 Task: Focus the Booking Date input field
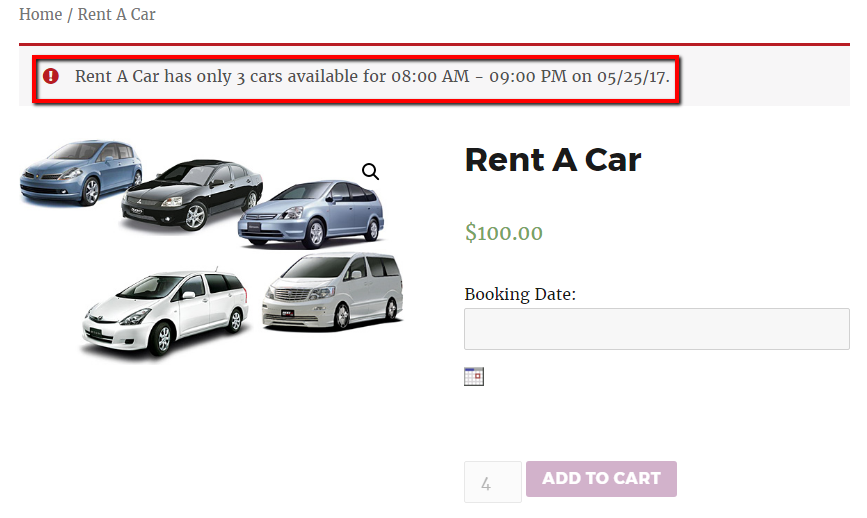coord(656,328)
